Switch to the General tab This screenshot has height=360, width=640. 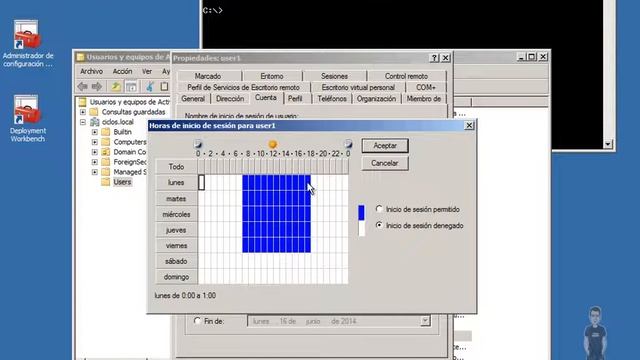click(x=193, y=99)
